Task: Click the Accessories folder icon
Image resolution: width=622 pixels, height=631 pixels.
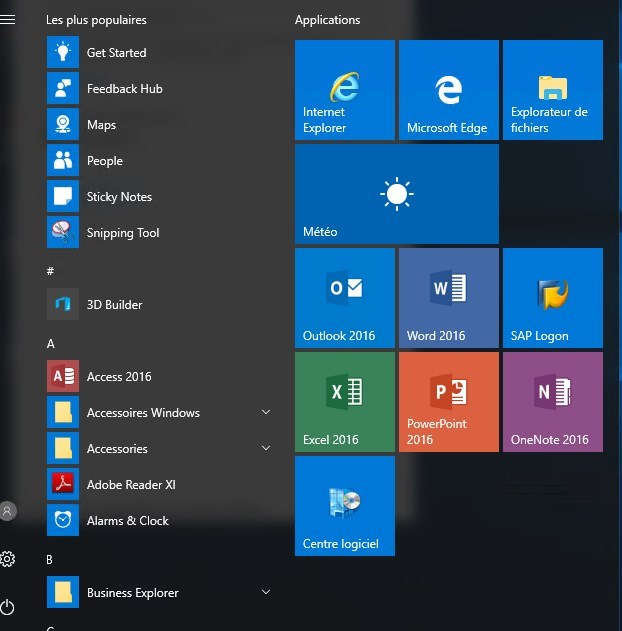Action: pos(63,448)
